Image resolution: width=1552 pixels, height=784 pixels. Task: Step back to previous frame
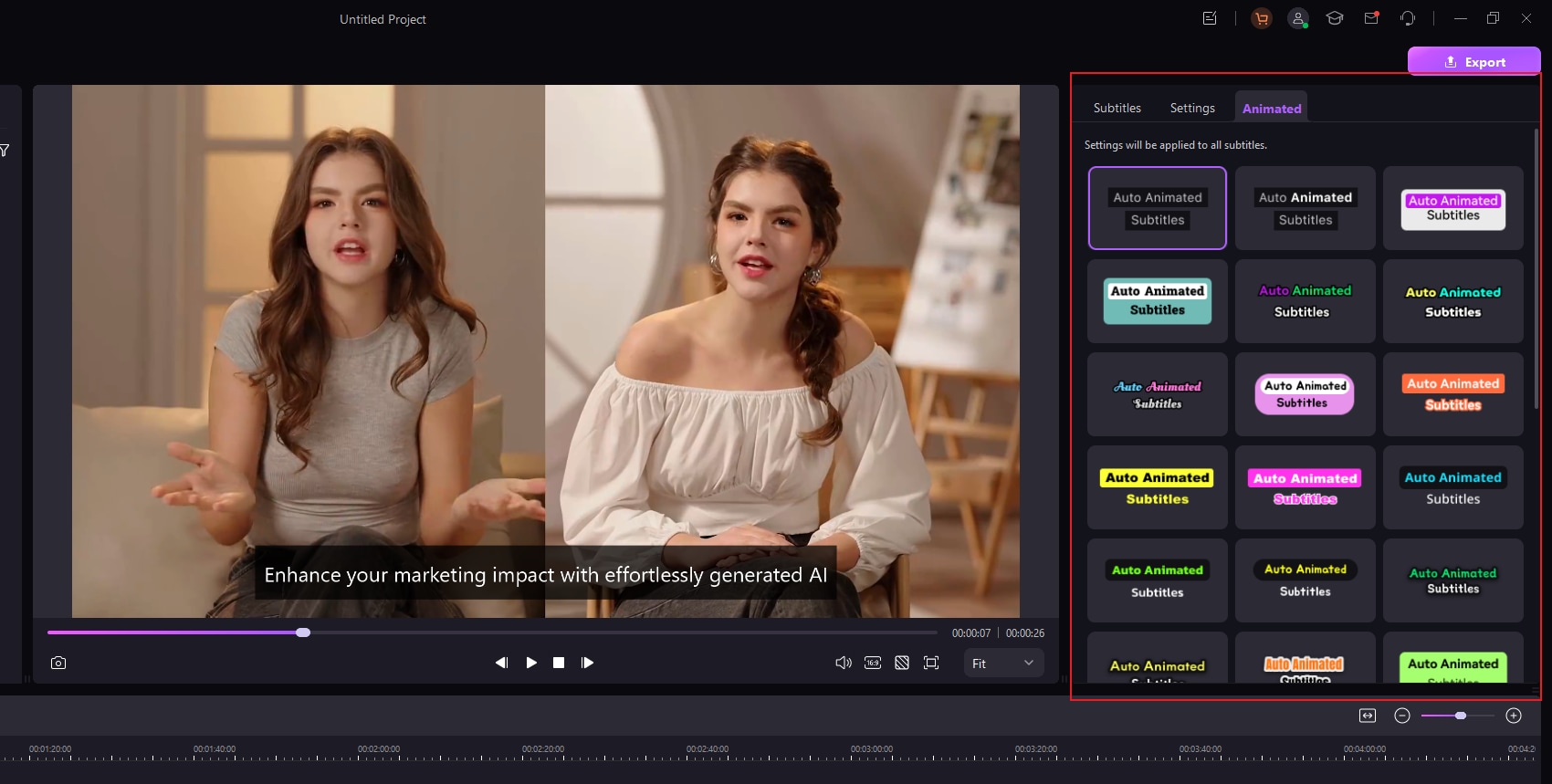click(501, 663)
